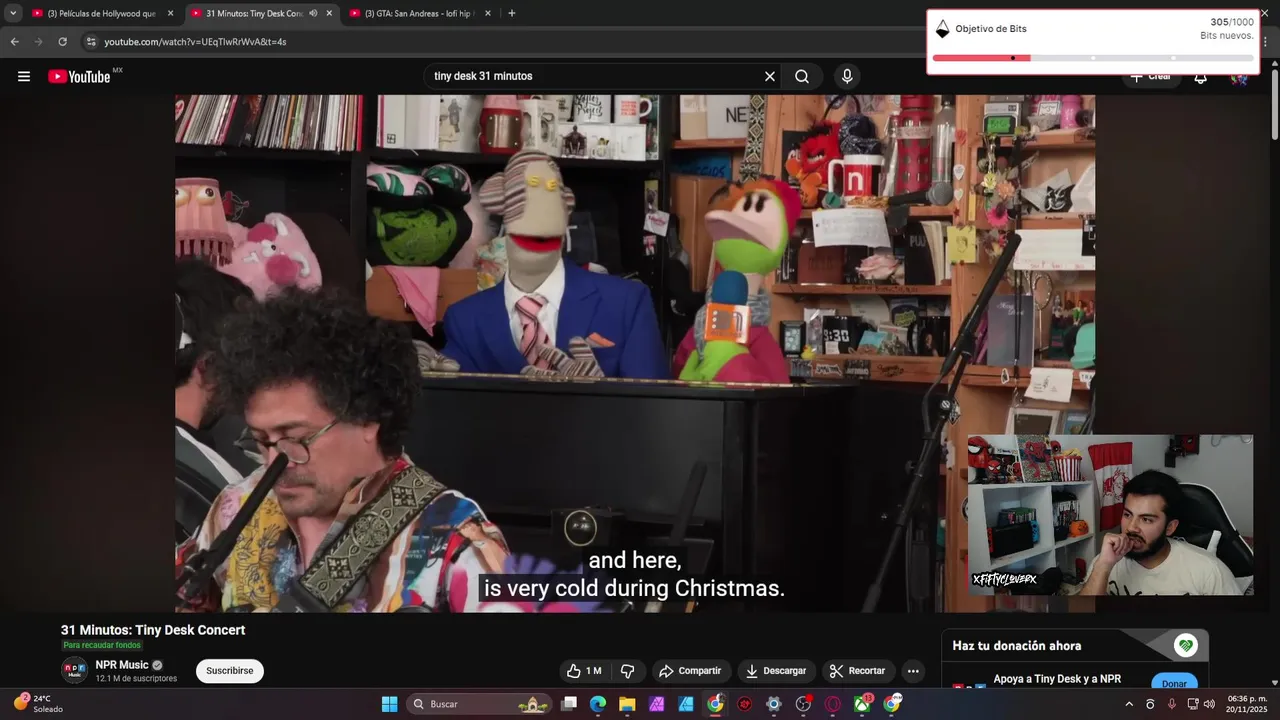Go to YouTube home via logo
This screenshot has width=1280, height=720.
point(79,76)
